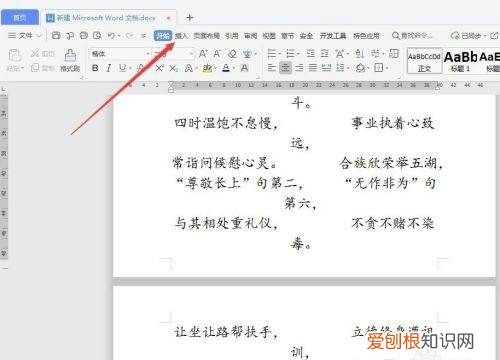500x360 pixels.
Task: Click the bulleted list icon
Action: 272,54
